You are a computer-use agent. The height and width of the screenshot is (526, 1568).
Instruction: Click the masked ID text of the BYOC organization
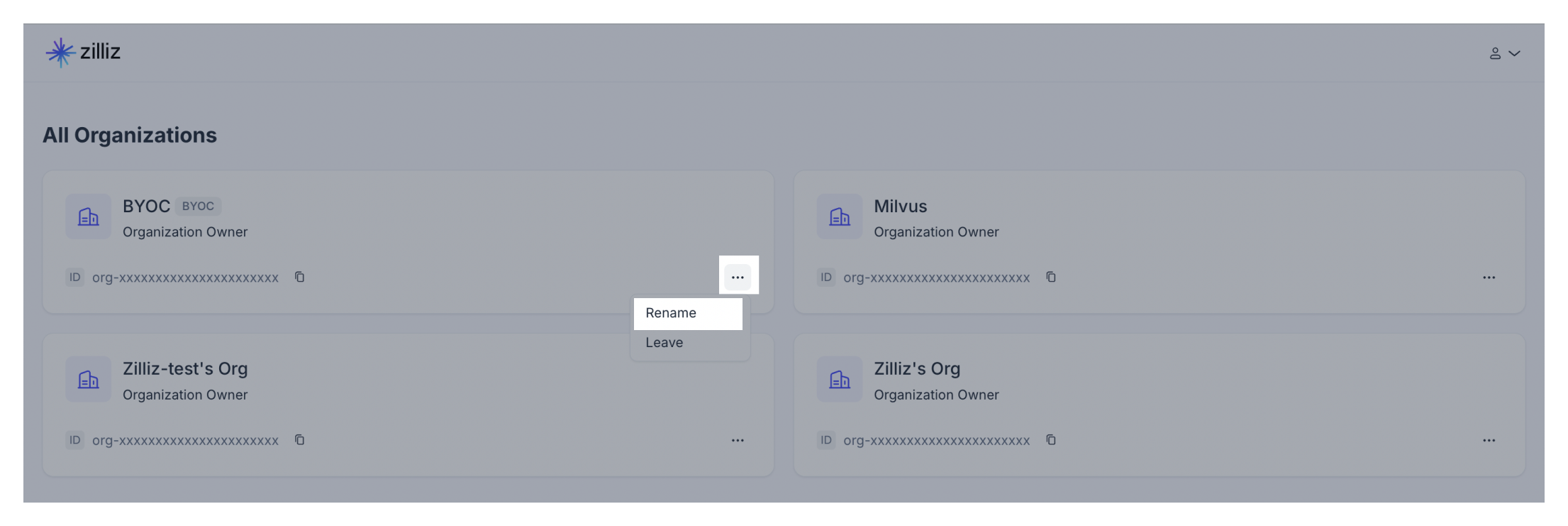(186, 278)
